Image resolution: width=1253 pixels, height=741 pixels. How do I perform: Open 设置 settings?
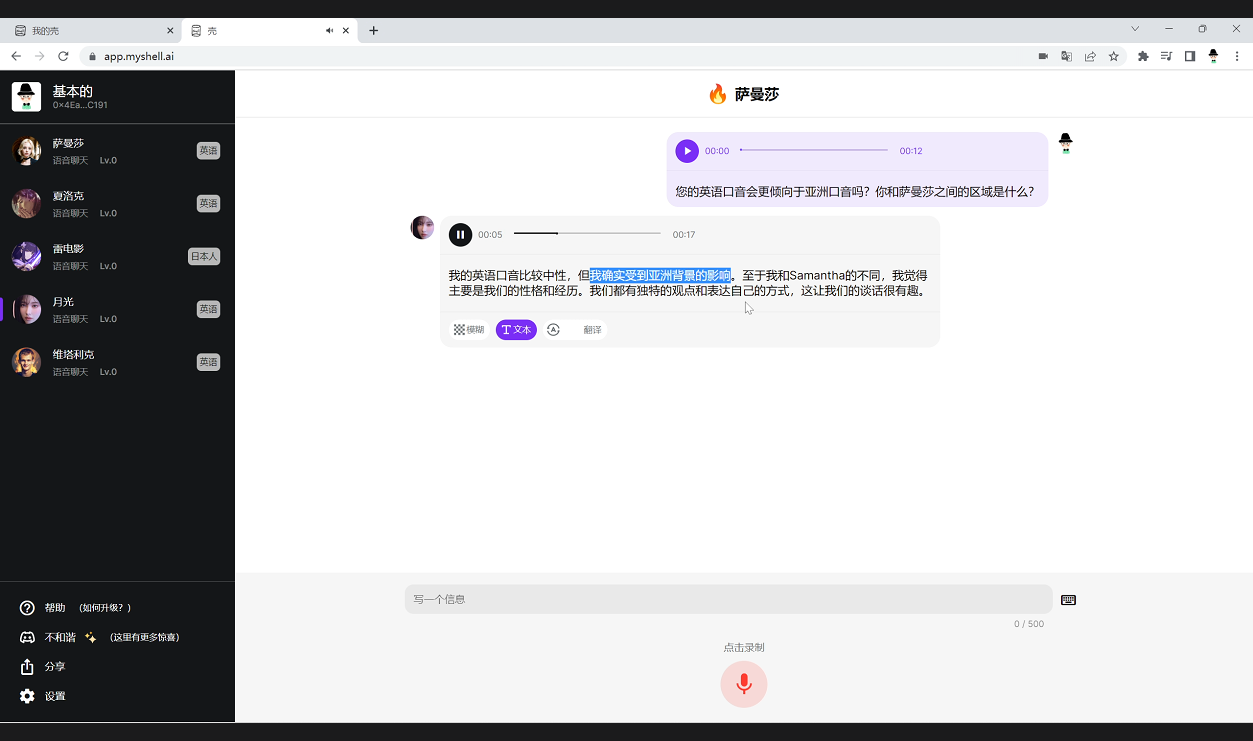coord(55,696)
